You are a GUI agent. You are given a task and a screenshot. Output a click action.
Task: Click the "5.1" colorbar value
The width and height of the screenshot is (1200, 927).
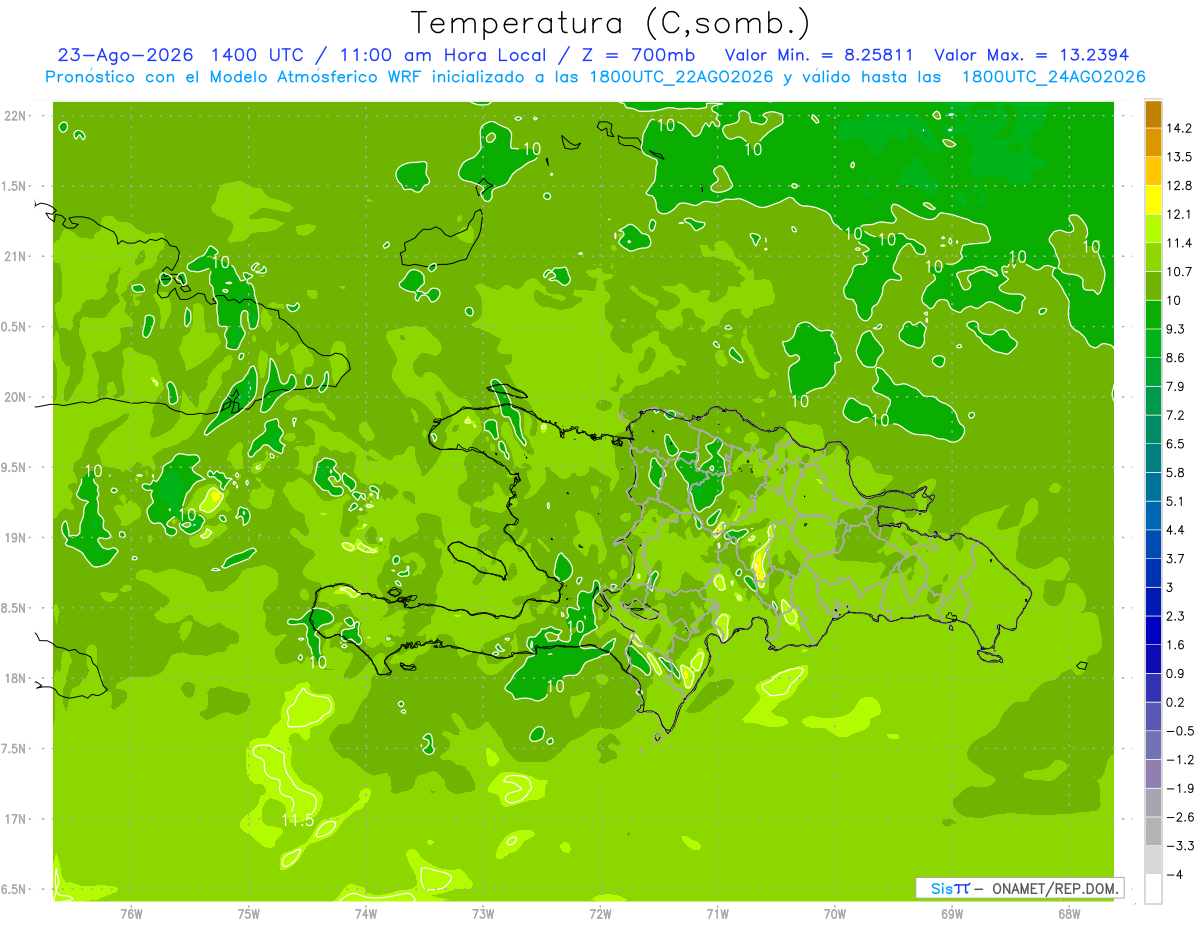click(x=1177, y=501)
